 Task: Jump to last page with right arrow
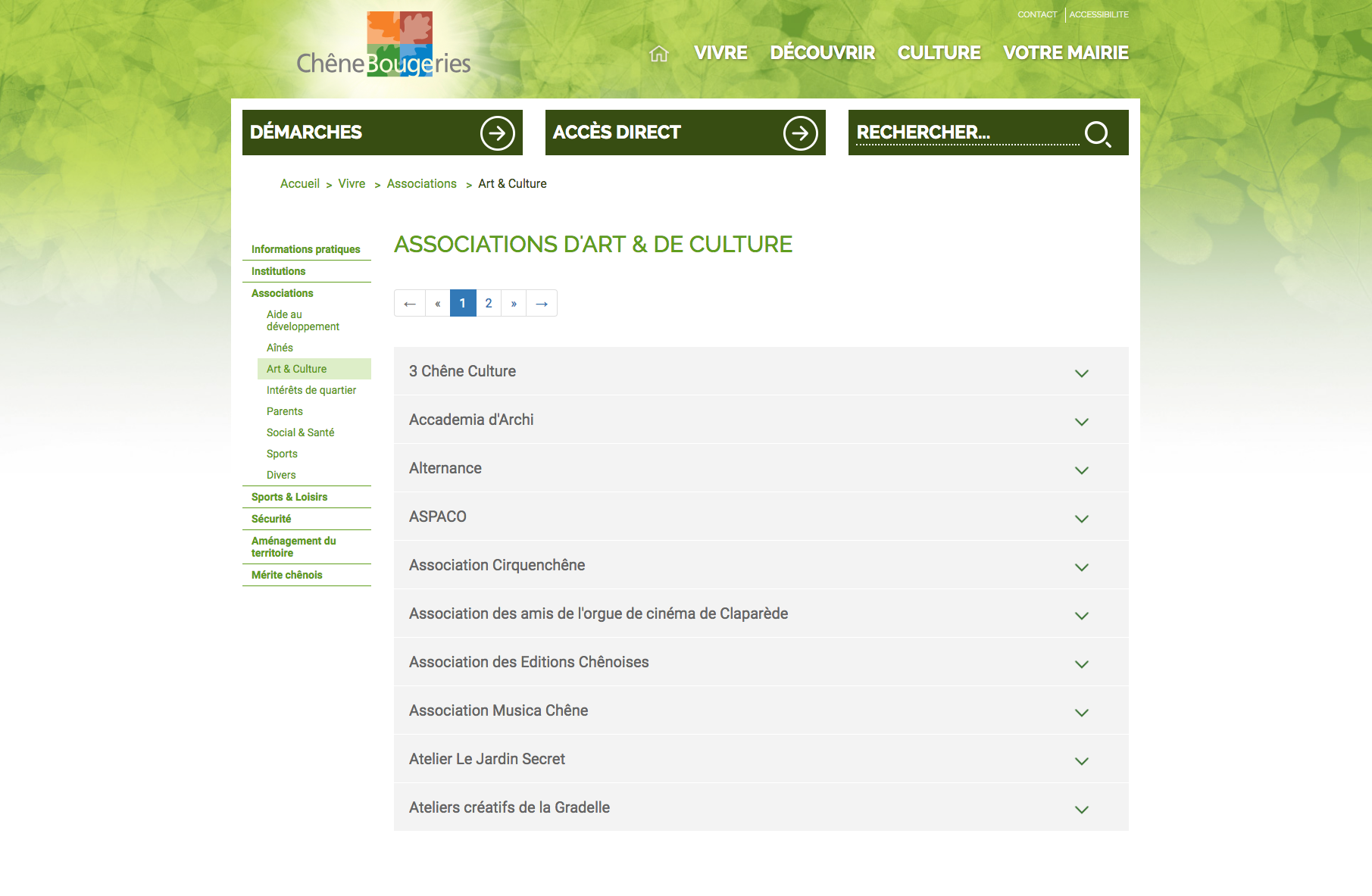[542, 303]
